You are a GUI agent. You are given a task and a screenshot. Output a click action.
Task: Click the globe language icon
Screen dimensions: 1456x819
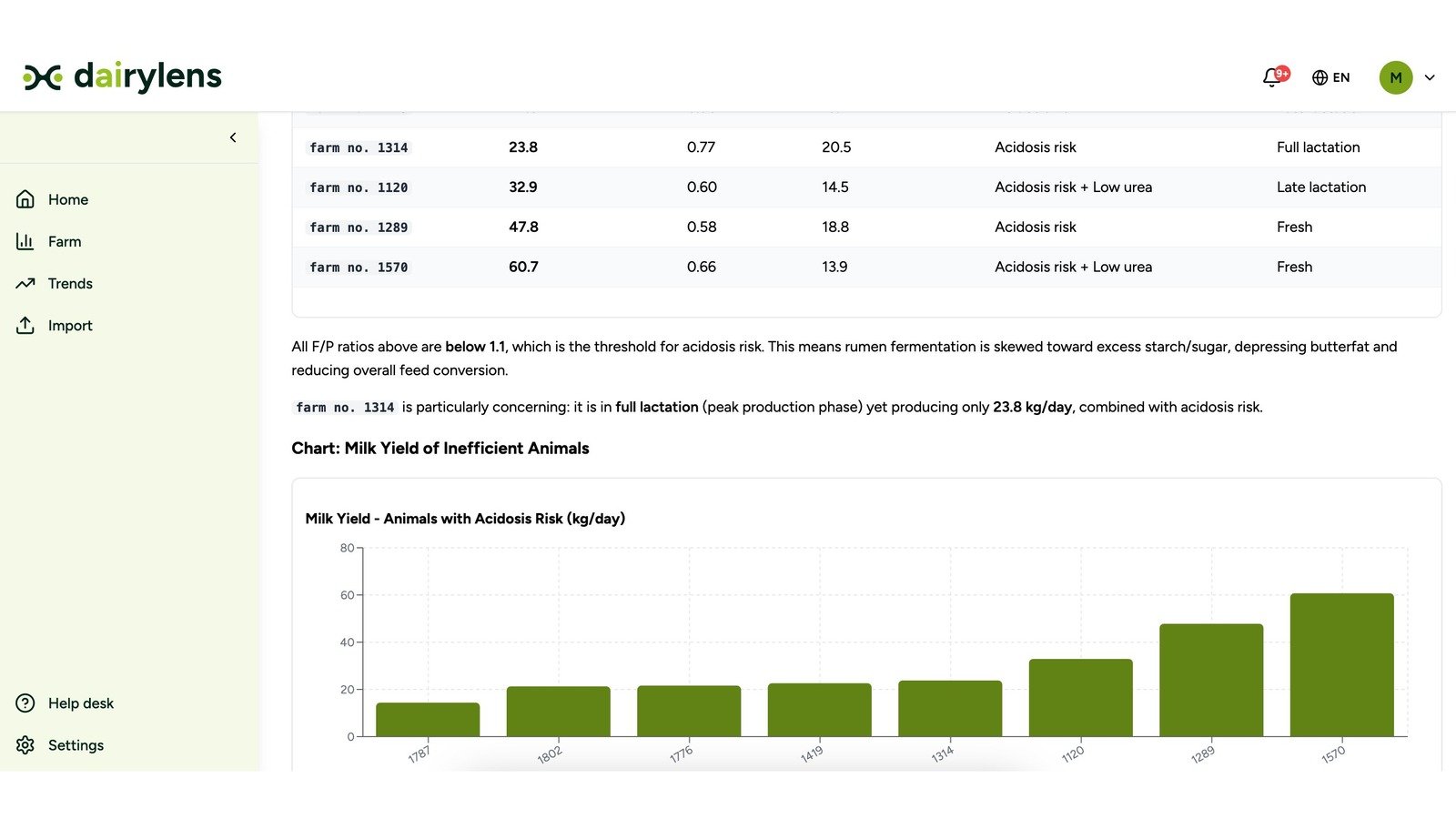click(x=1319, y=78)
